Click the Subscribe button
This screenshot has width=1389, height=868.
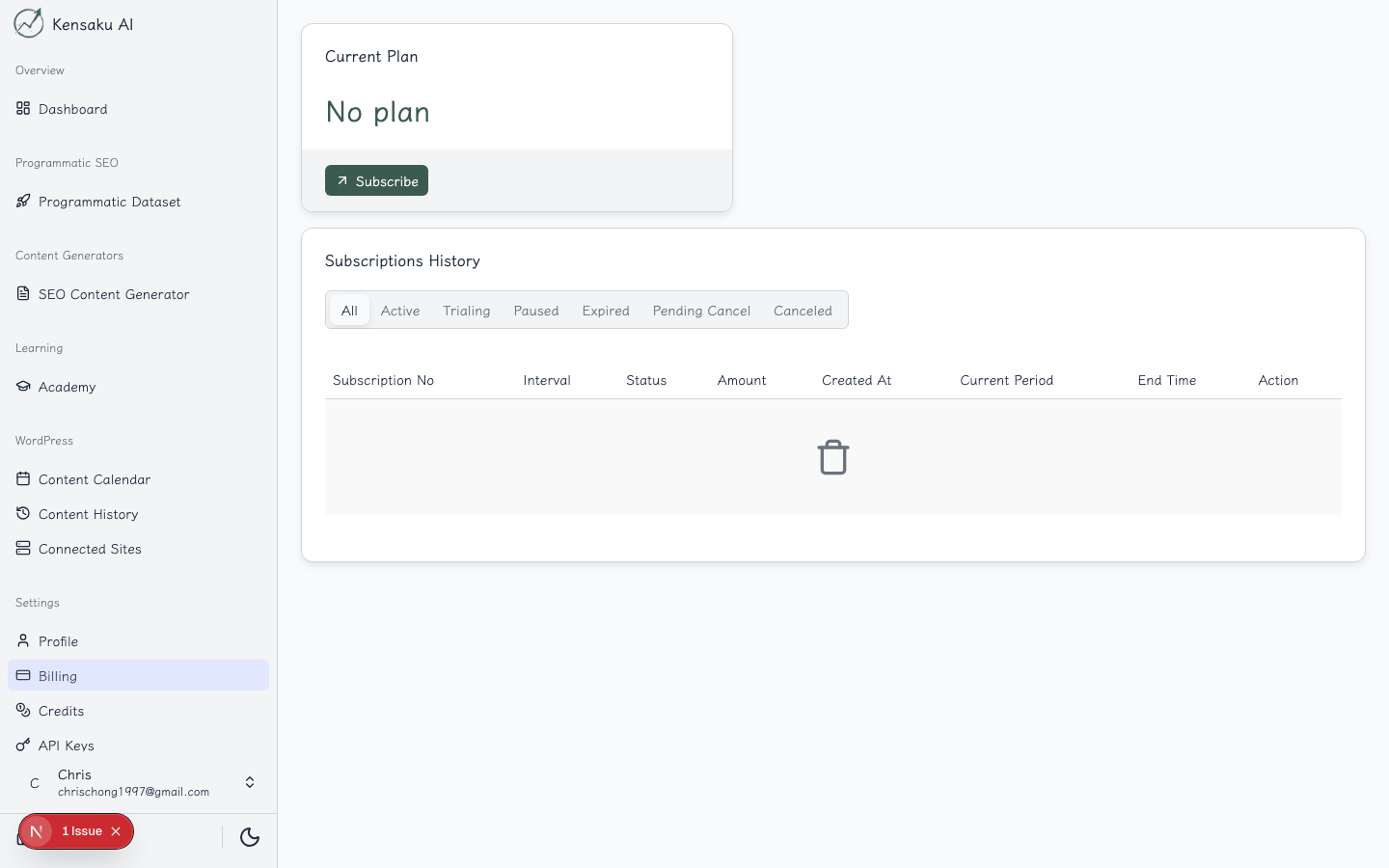376,180
